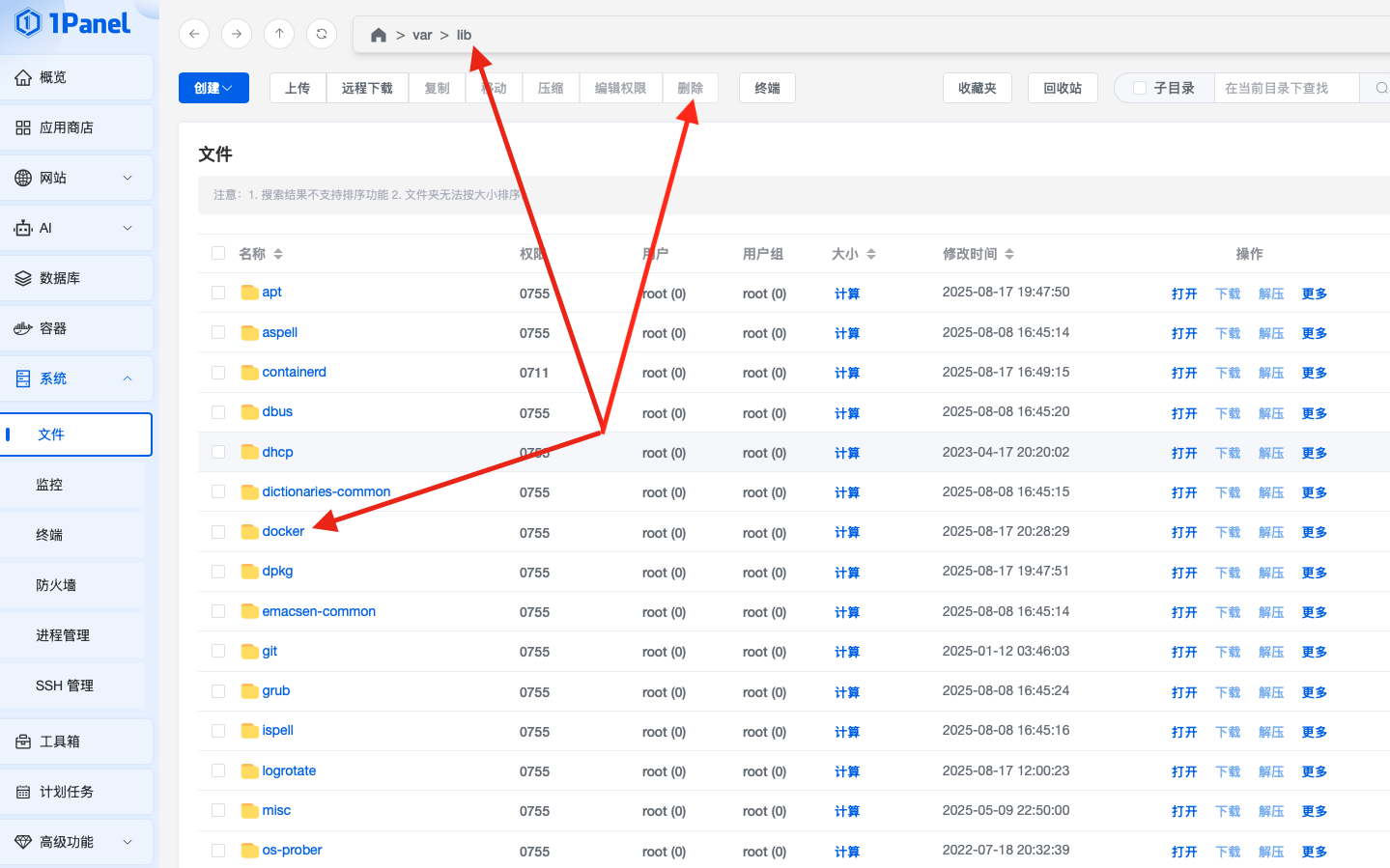
Task: Click the search magnifier icon
Action: click(1380, 88)
